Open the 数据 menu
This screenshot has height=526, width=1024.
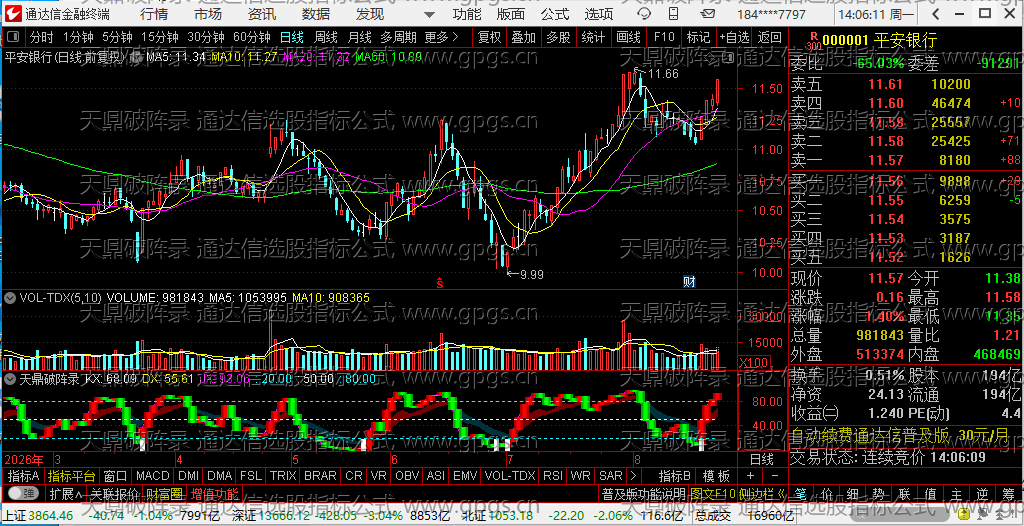coord(316,14)
